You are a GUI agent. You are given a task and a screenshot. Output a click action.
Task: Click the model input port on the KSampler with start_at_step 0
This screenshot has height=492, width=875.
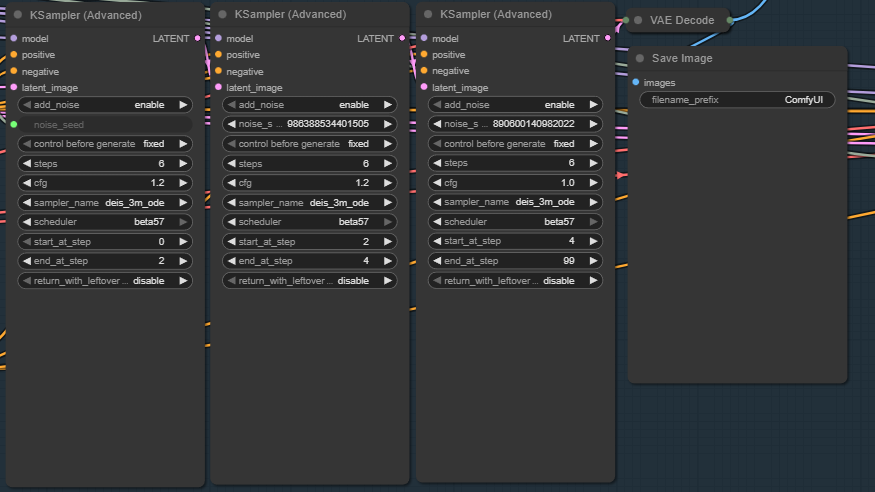coord(14,38)
